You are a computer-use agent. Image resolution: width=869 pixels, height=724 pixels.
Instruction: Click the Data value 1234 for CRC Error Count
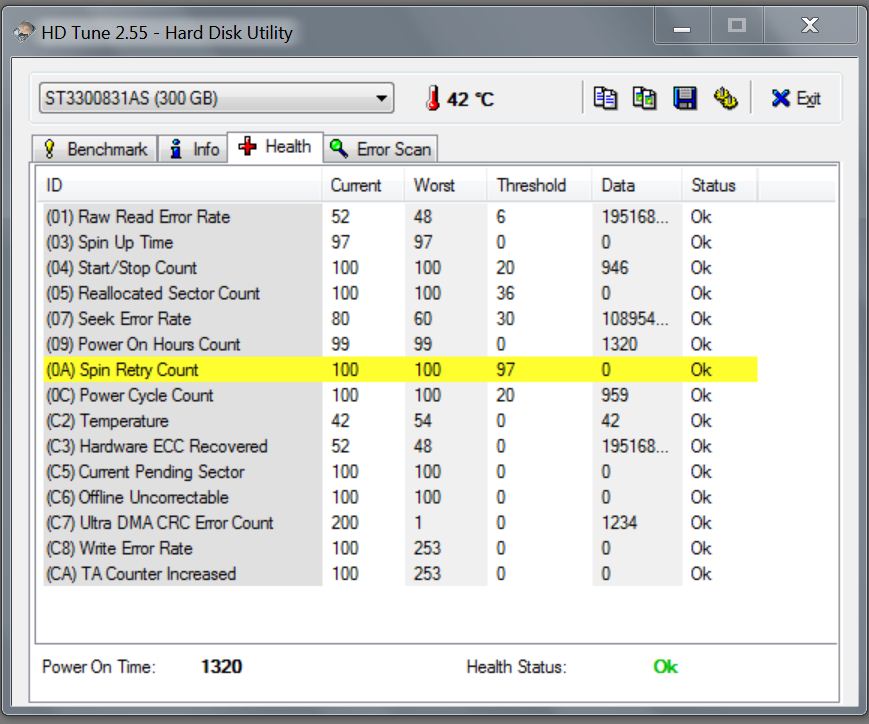coord(620,523)
